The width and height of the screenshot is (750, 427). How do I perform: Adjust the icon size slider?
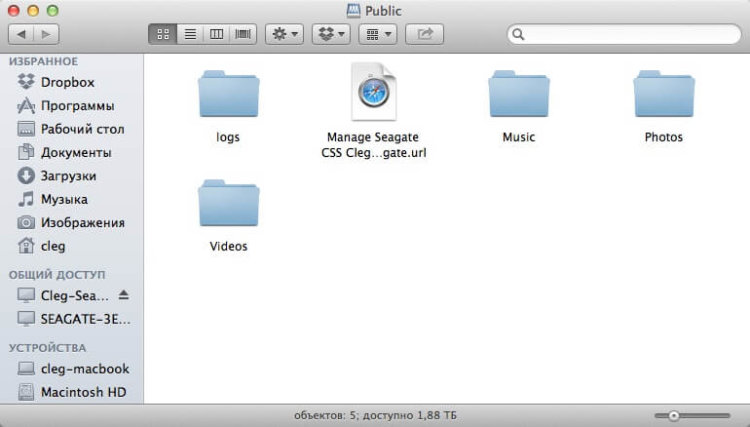pos(674,415)
